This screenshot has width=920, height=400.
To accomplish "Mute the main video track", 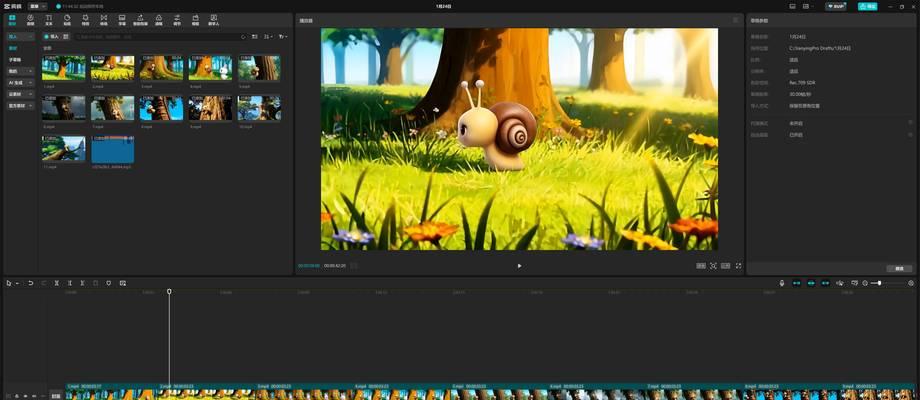I will pos(34,396).
